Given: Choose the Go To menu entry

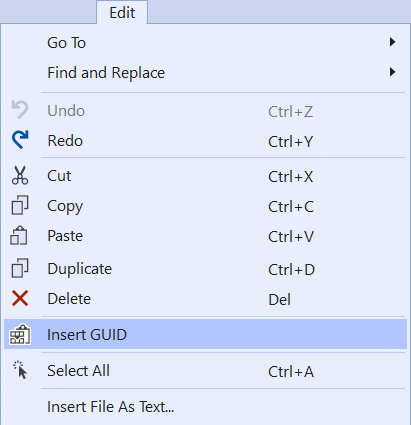Looking at the screenshot, I should point(206,43).
